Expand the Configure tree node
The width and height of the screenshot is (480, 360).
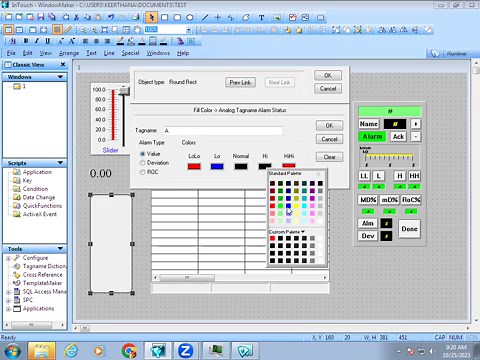[x=8, y=258]
